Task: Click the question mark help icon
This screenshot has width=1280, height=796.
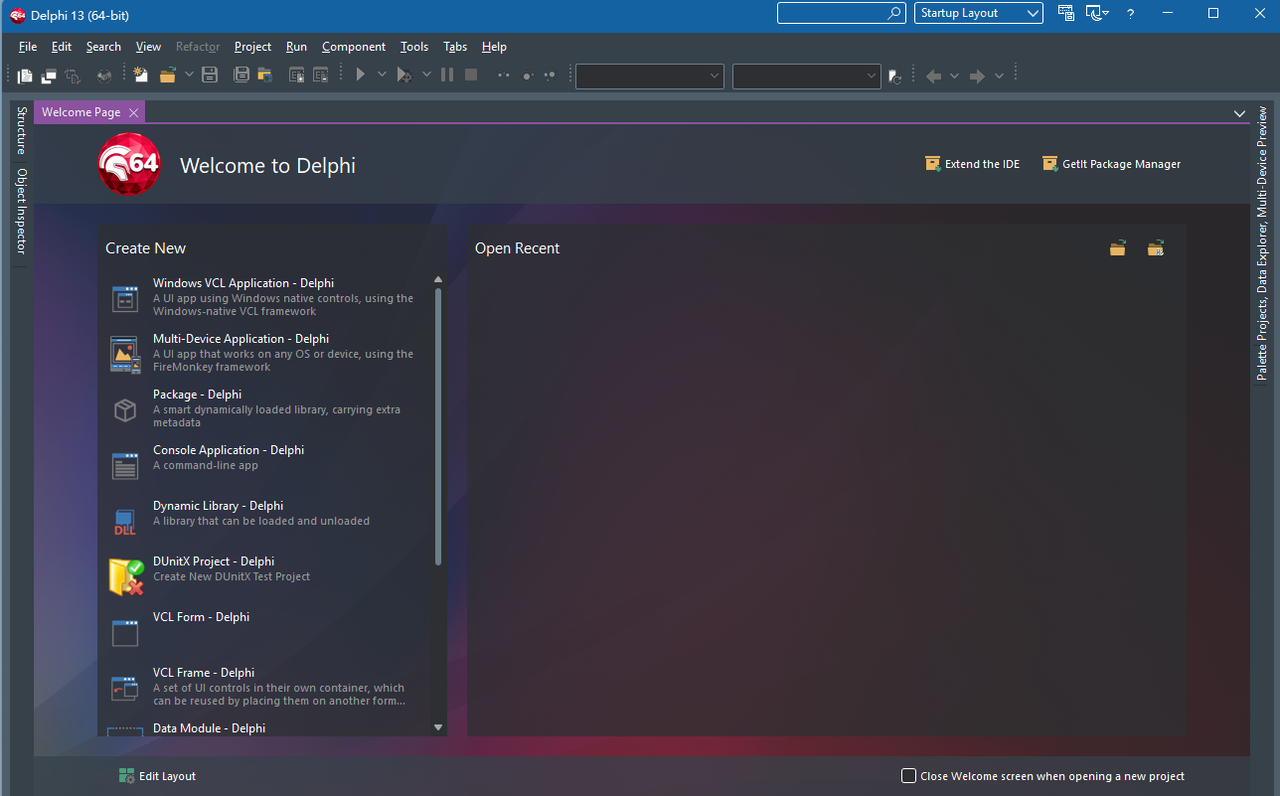Action: pyautogui.click(x=1131, y=14)
